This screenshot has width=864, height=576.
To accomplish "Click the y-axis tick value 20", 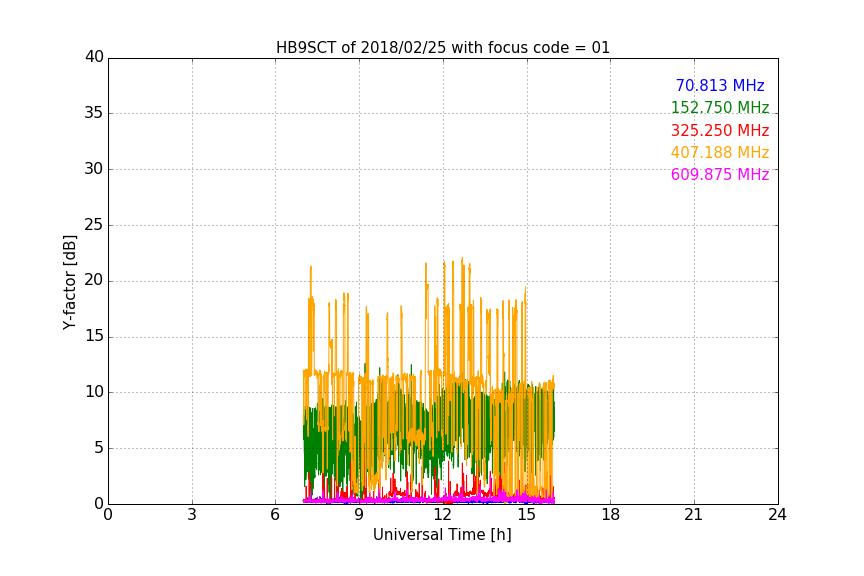I will pos(94,280).
